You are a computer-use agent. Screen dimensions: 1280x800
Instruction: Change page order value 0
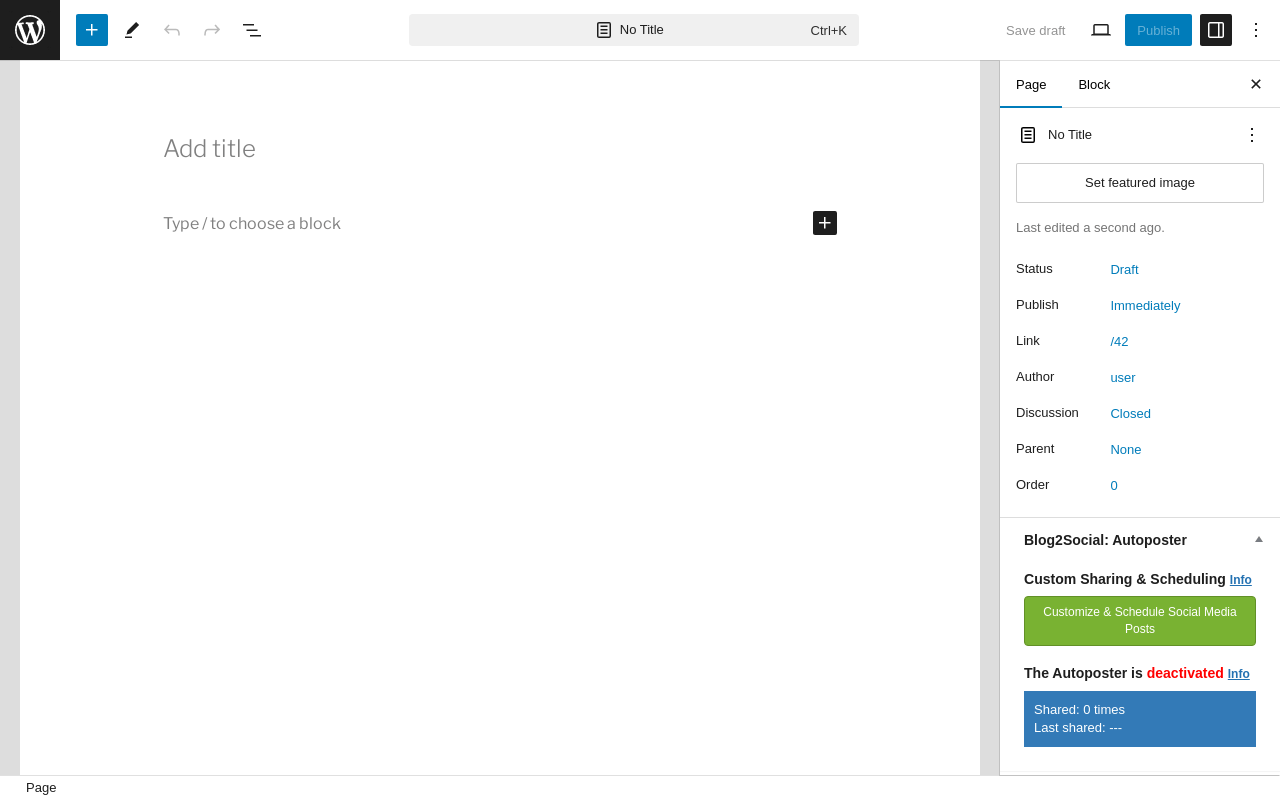1114,486
